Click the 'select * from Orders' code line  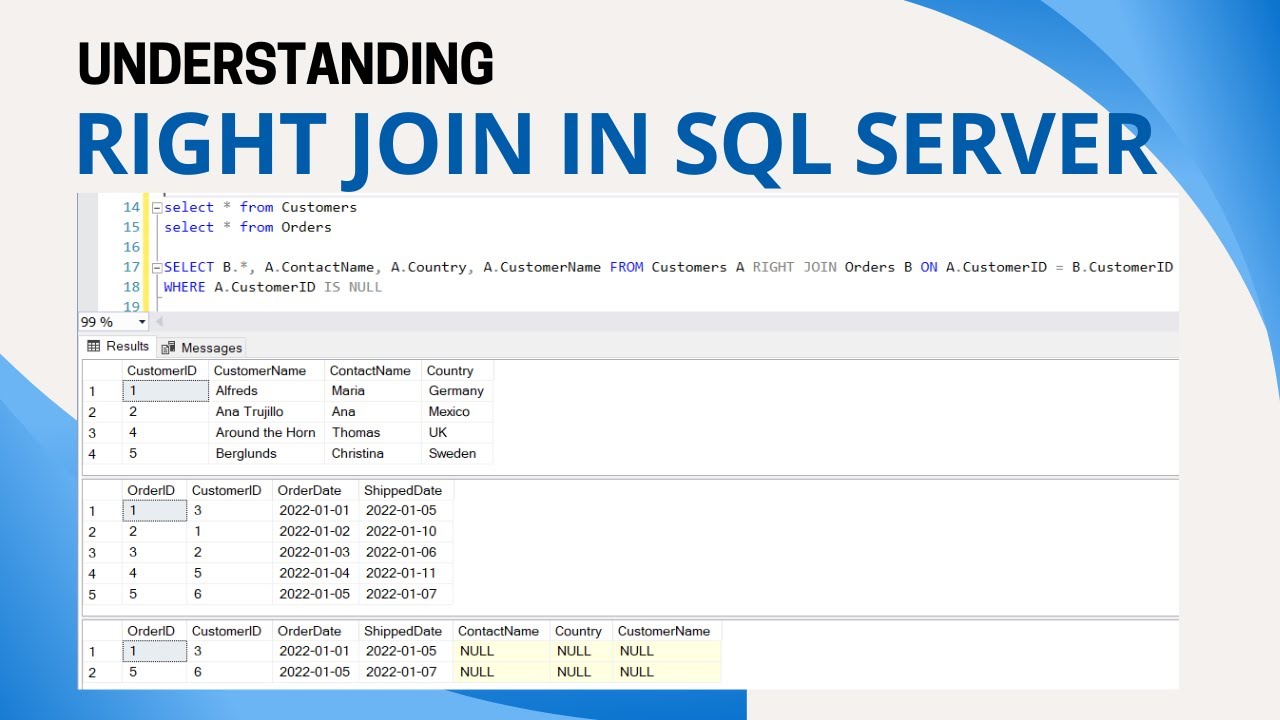coord(248,227)
